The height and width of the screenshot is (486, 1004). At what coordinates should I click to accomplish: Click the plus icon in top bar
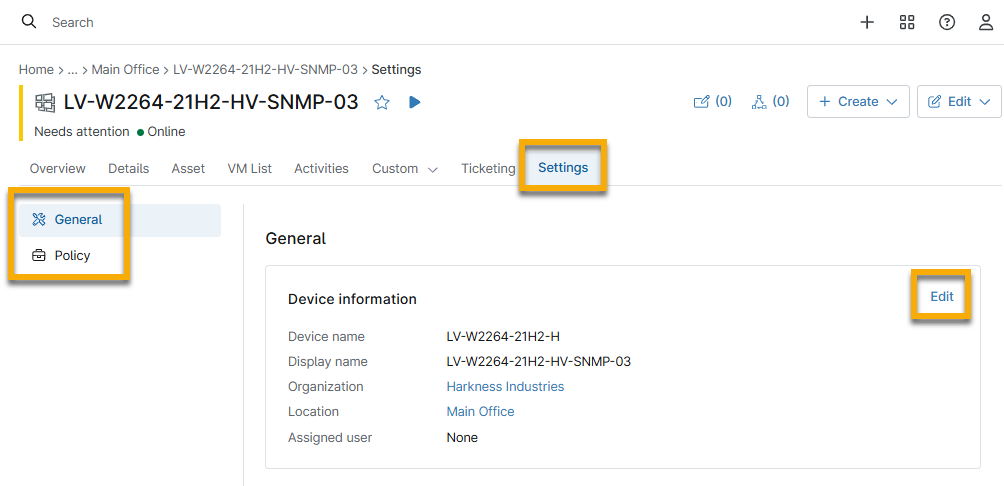point(867,22)
